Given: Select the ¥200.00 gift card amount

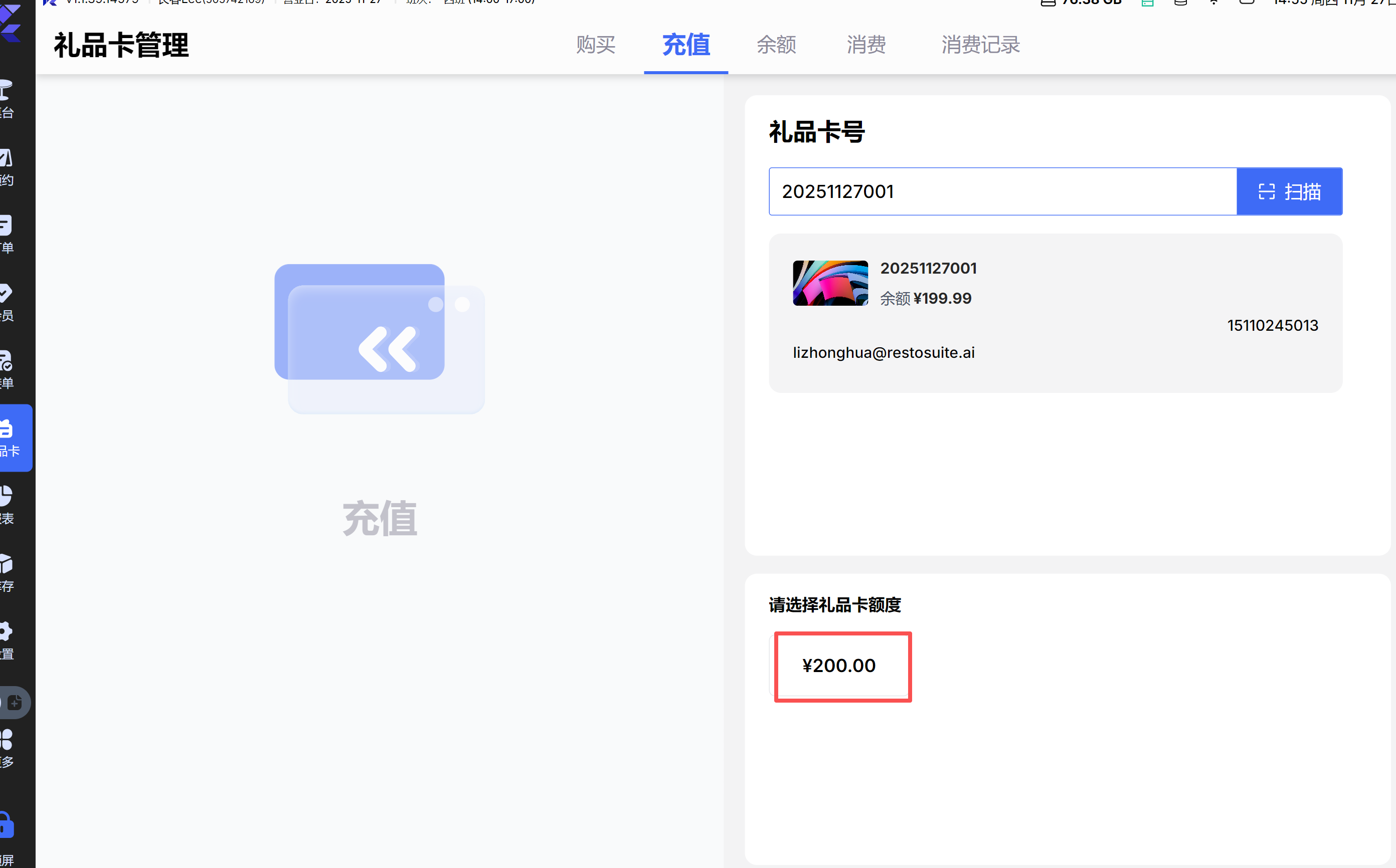Looking at the screenshot, I should tap(838, 666).
